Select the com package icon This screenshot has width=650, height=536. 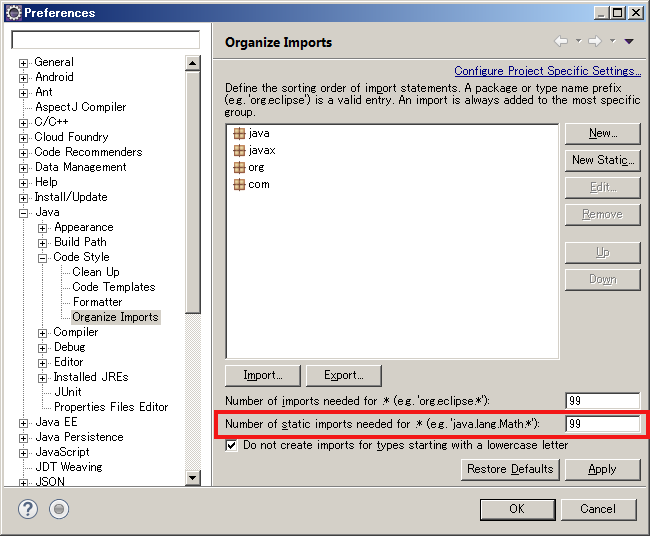tap(239, 184)
